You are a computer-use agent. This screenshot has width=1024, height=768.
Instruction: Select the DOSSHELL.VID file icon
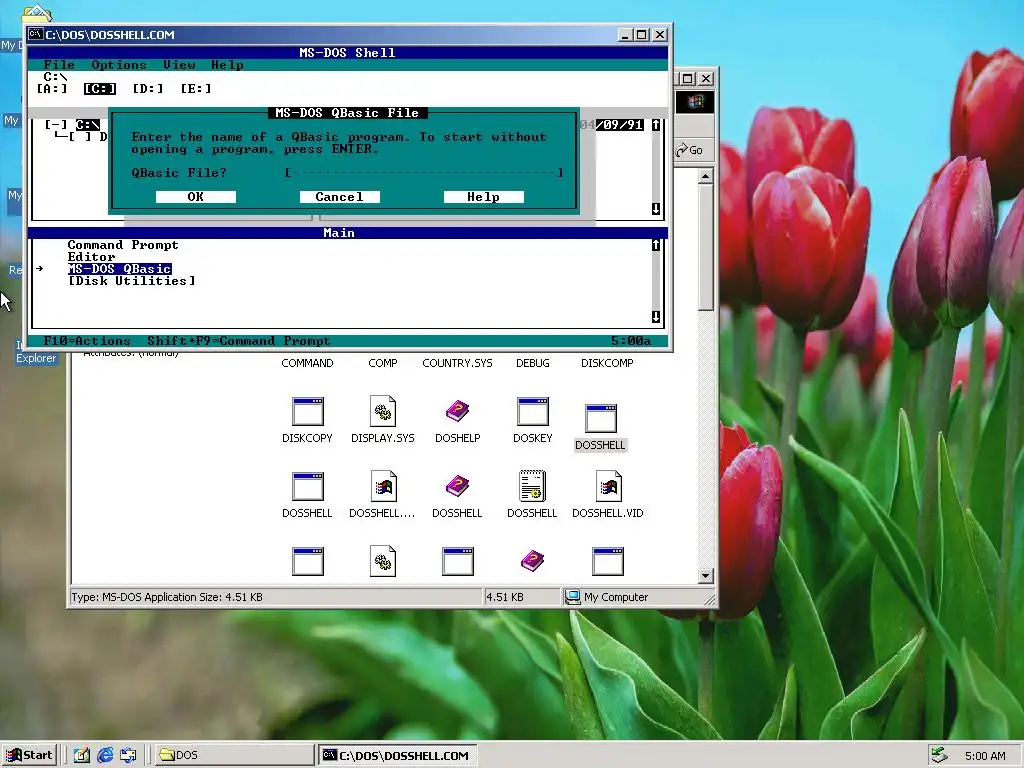tap(608, 487)
